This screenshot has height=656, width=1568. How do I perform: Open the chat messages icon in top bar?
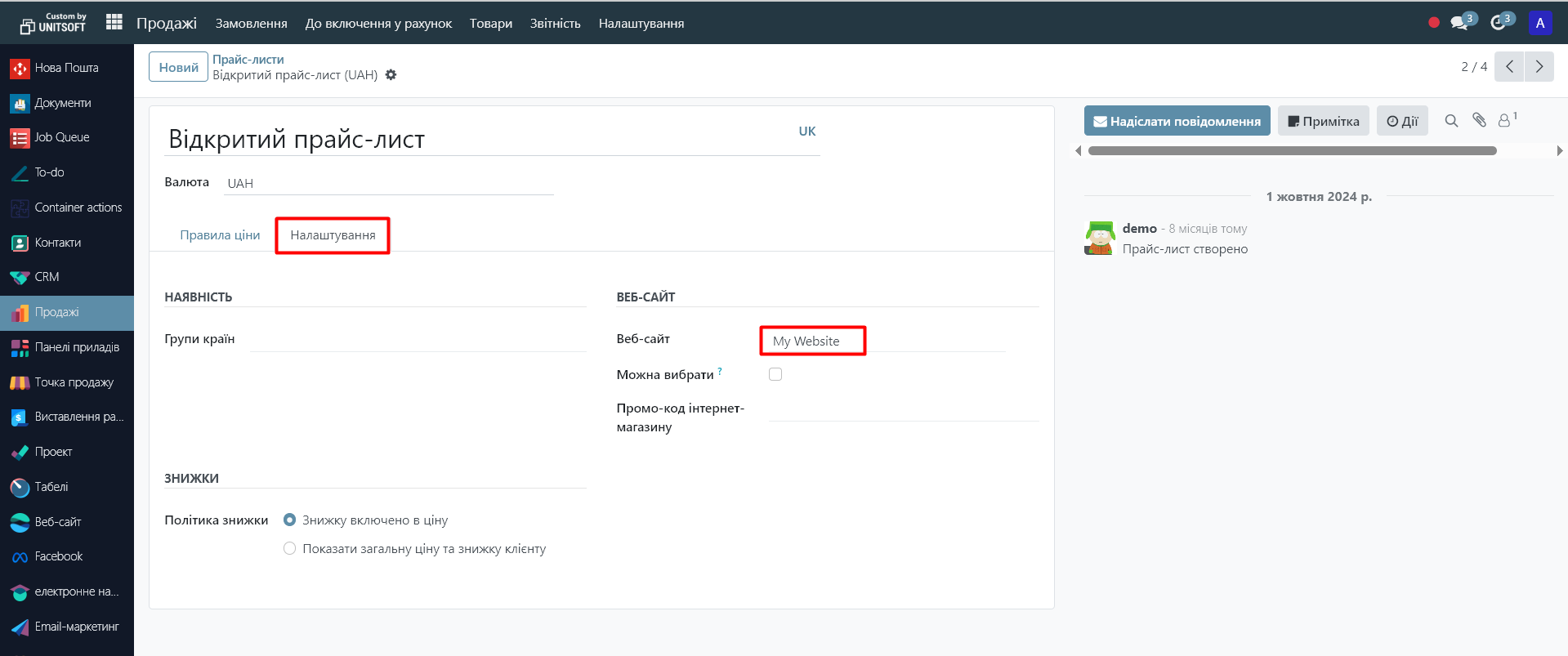coord(1459,23)
